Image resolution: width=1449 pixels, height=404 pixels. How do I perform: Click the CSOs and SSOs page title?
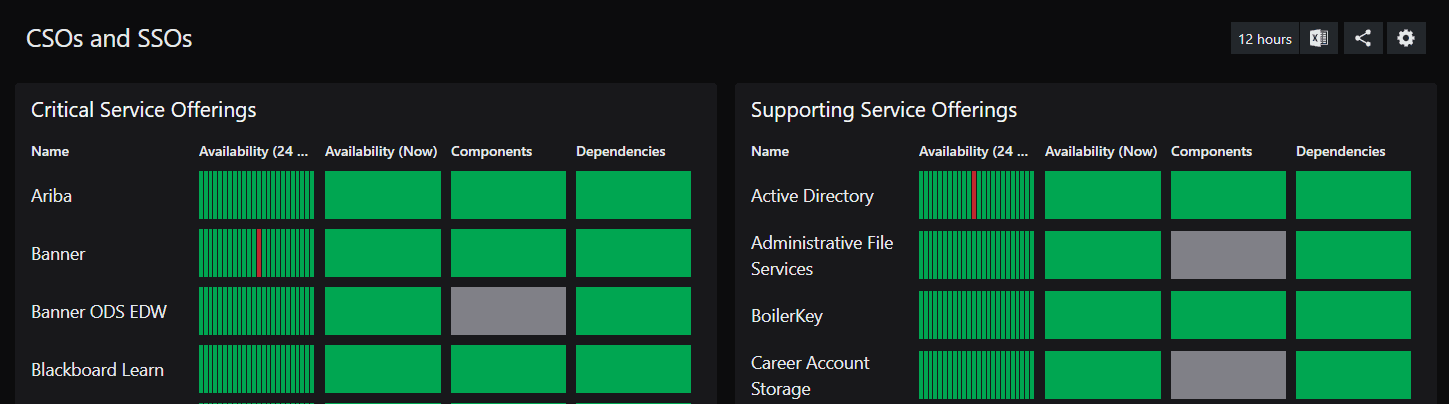109,39
